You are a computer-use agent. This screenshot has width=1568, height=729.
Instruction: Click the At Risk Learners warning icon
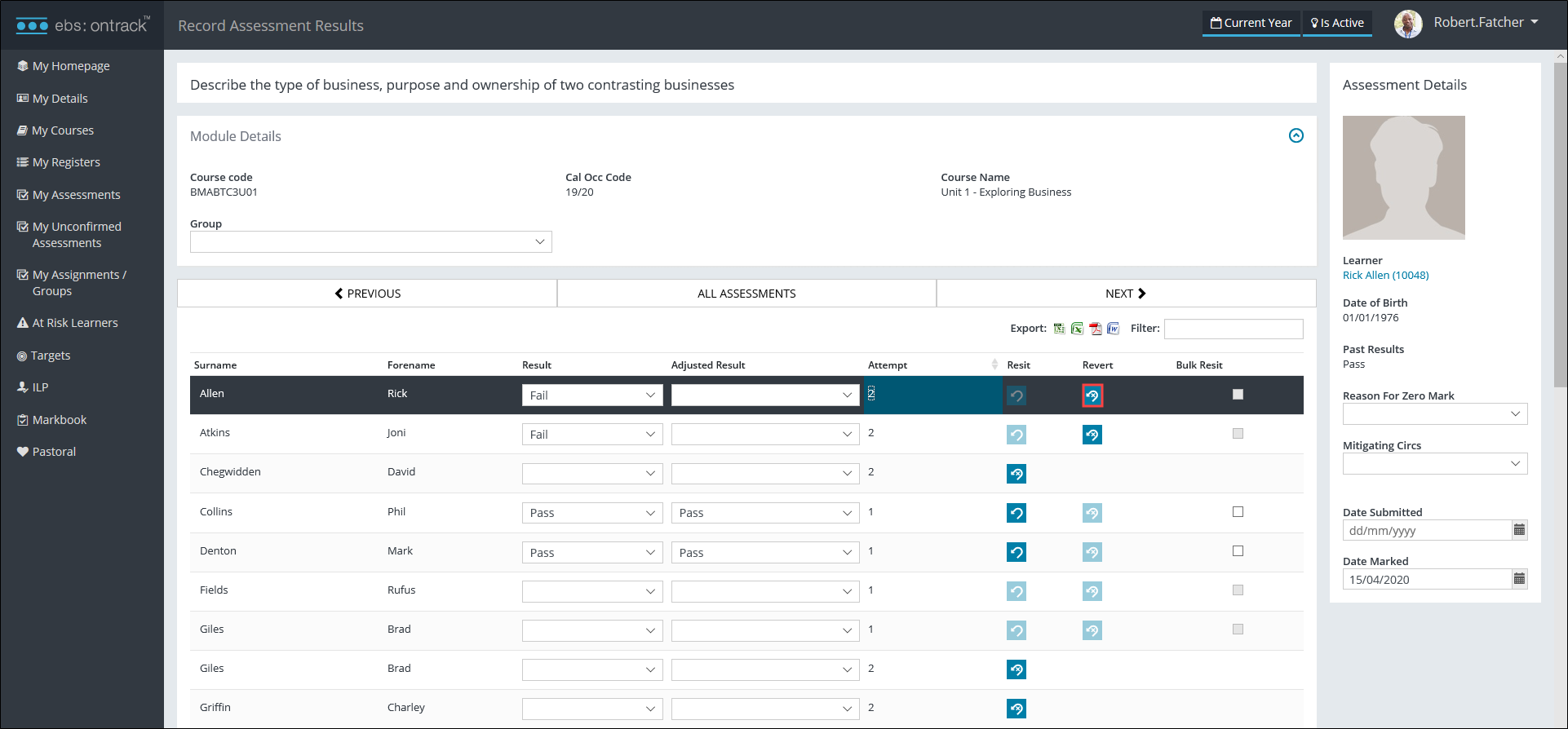(23, 323)
